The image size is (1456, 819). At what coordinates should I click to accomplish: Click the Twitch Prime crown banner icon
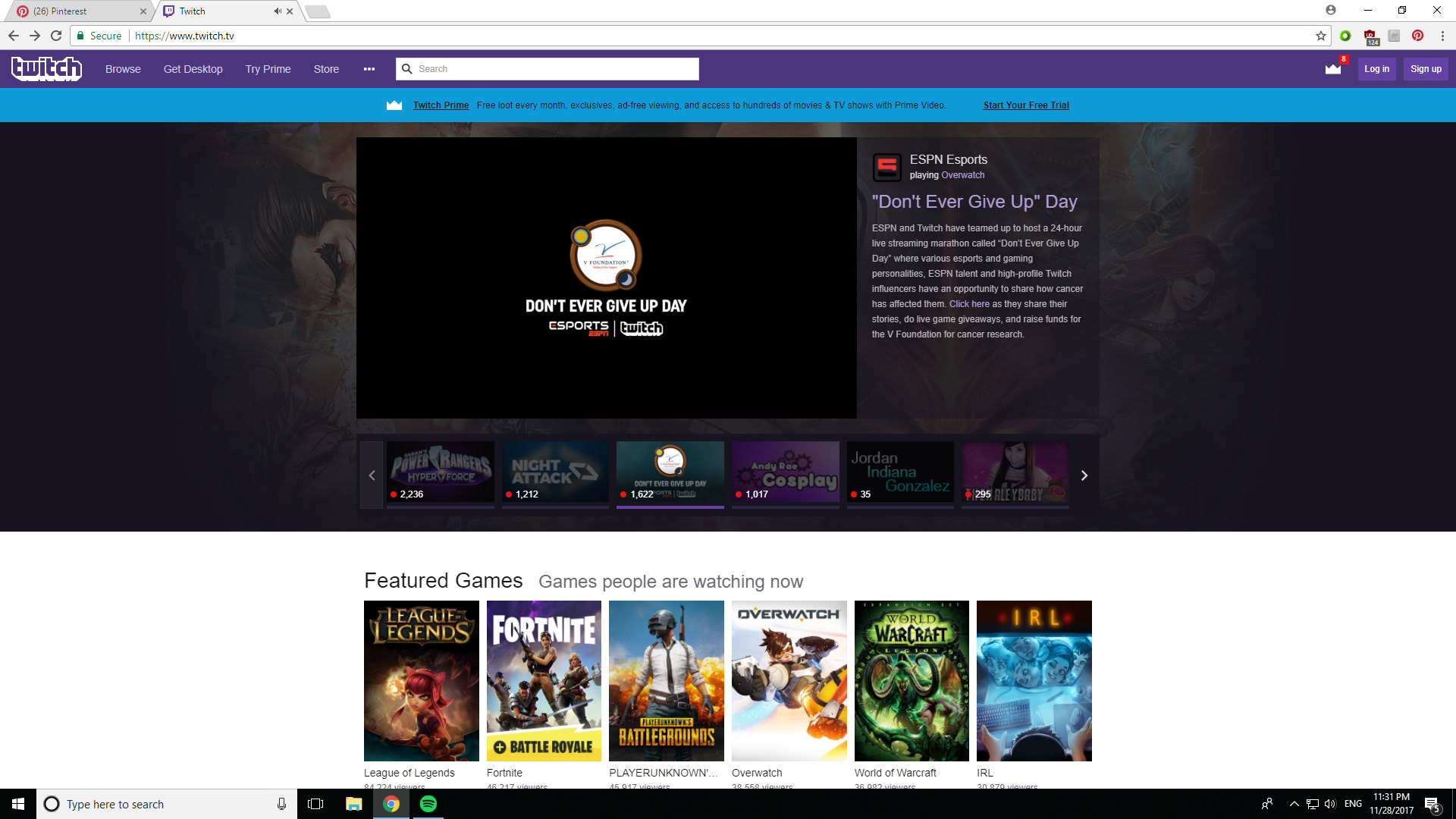coord(394,105)
